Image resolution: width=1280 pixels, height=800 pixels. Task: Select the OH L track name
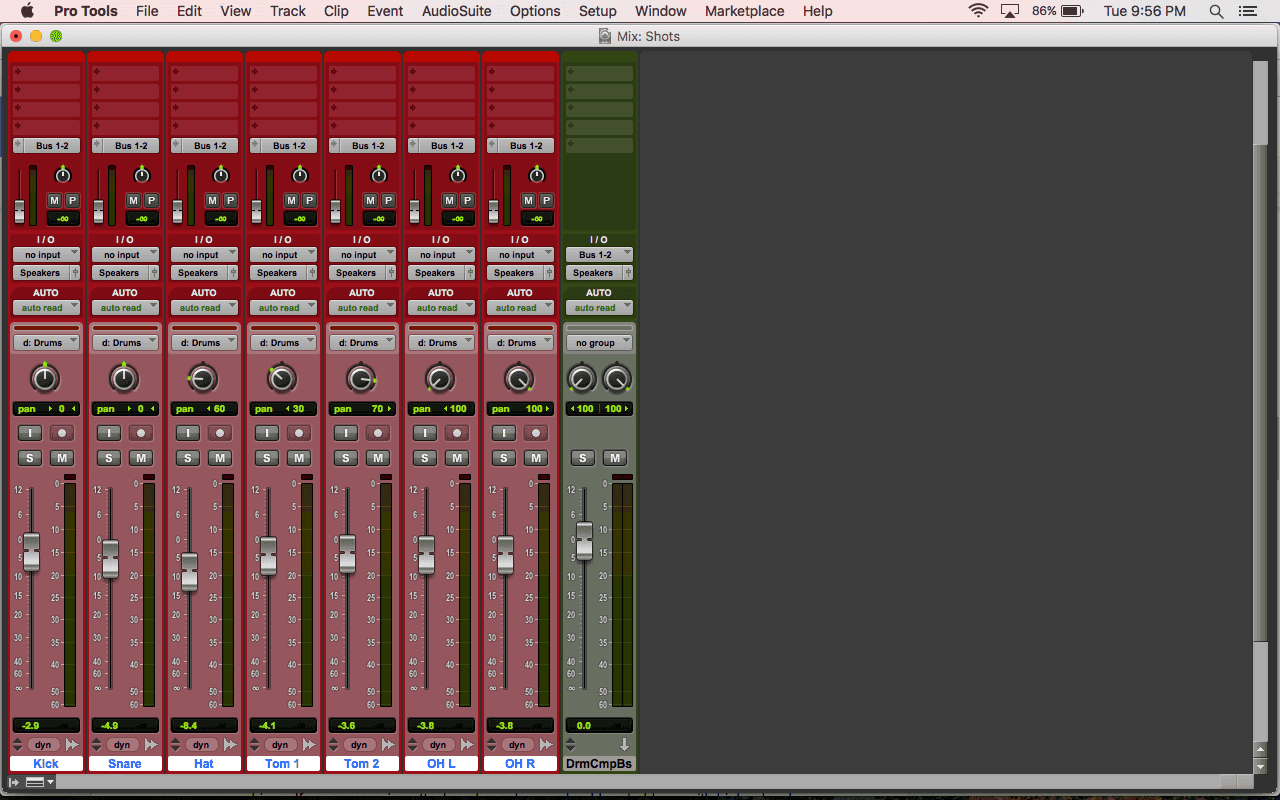point(441,763)
